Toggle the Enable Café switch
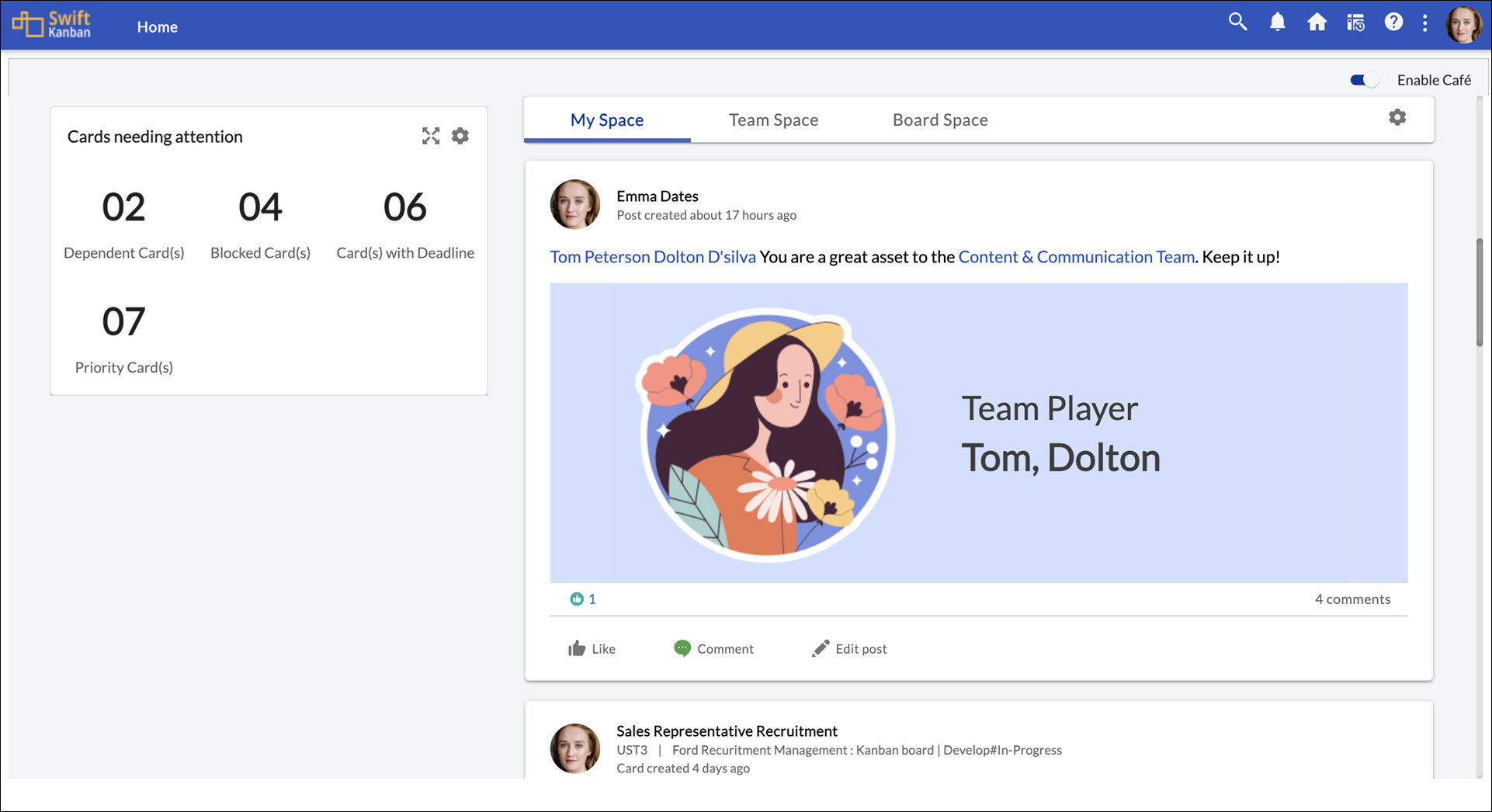 point(1363,80)
